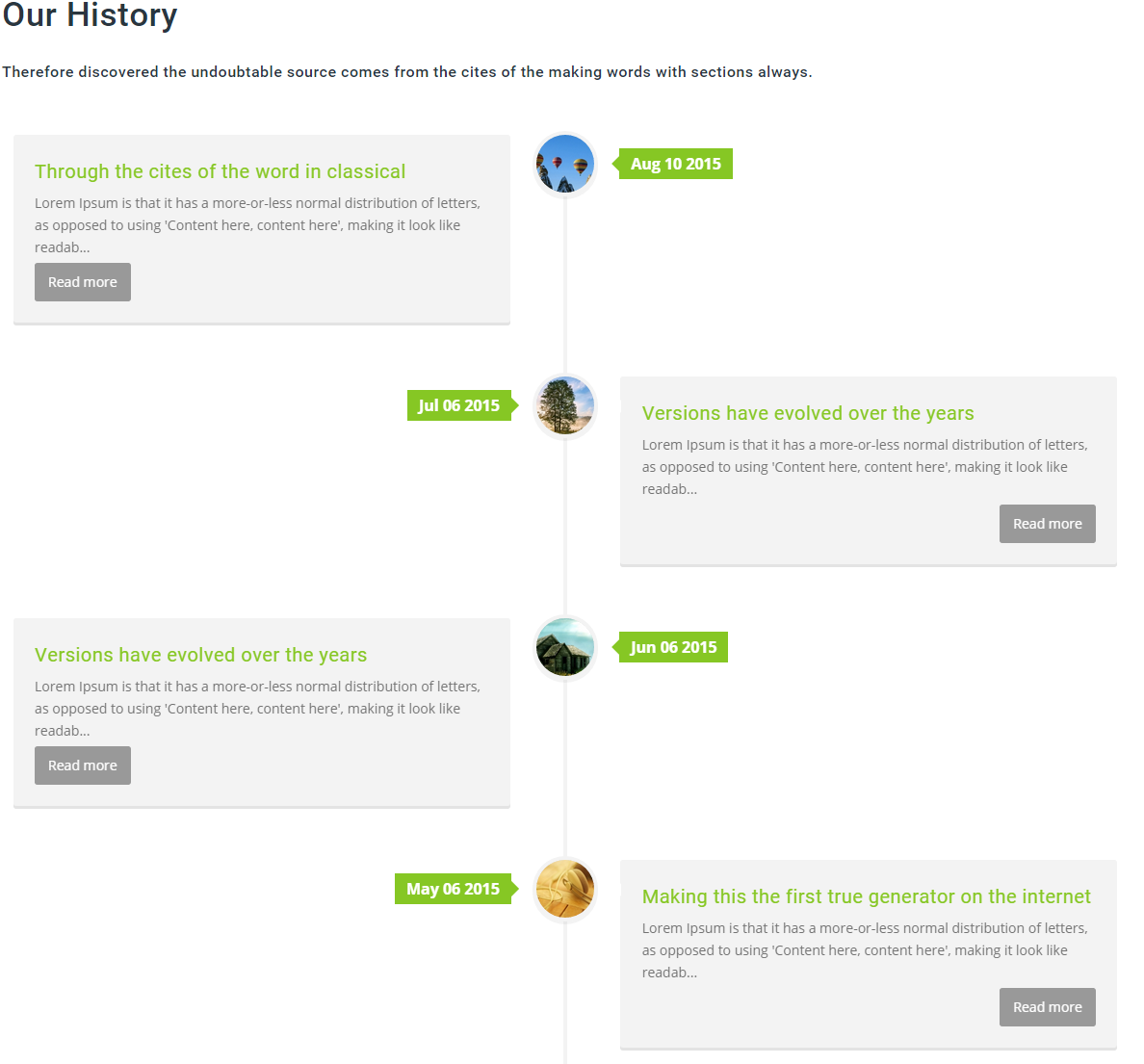Click Read more in the May 06 2015 card
Image resolution: width=1144 pixels, height=1064 pixels.
(x=1047, y=1006)
